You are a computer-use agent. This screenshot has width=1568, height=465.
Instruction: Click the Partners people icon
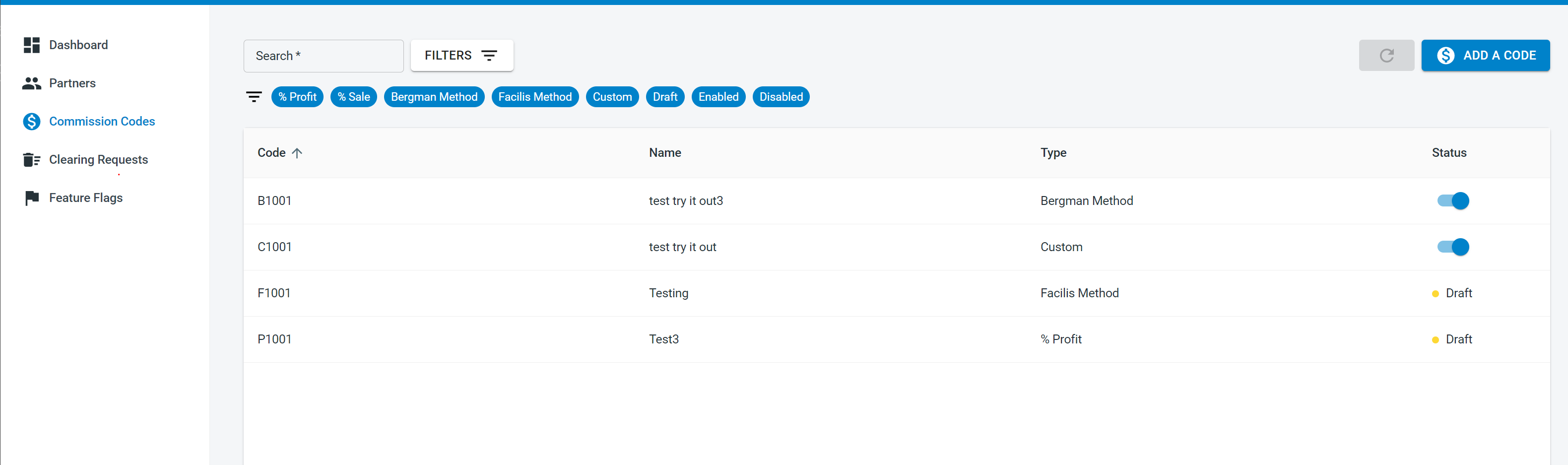(x=32, y=83)
